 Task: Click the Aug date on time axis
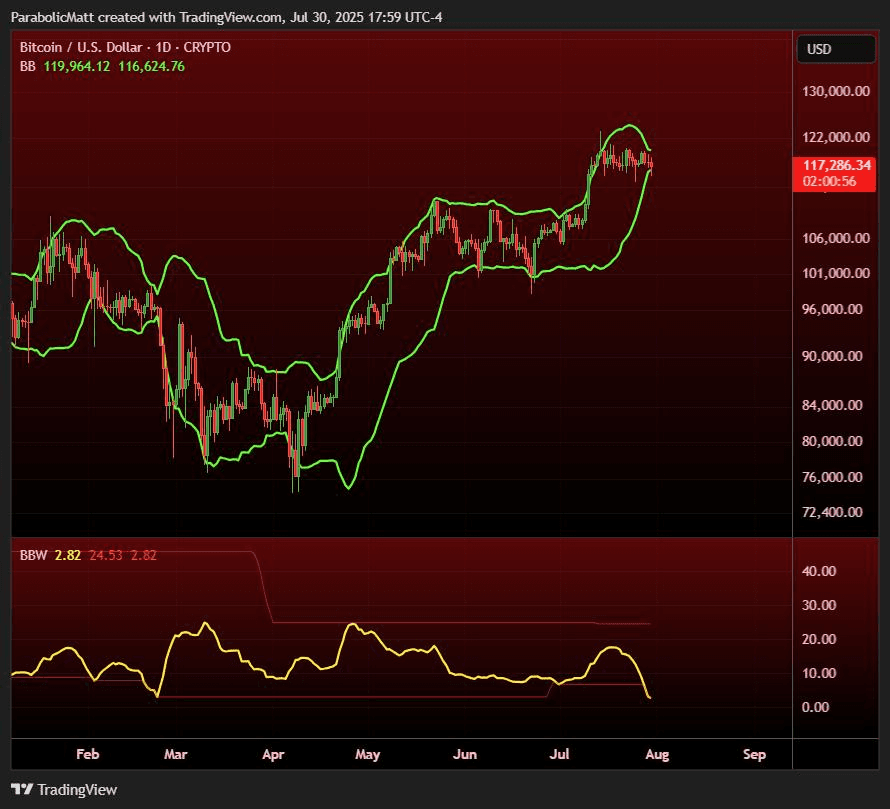pos(657,754)
